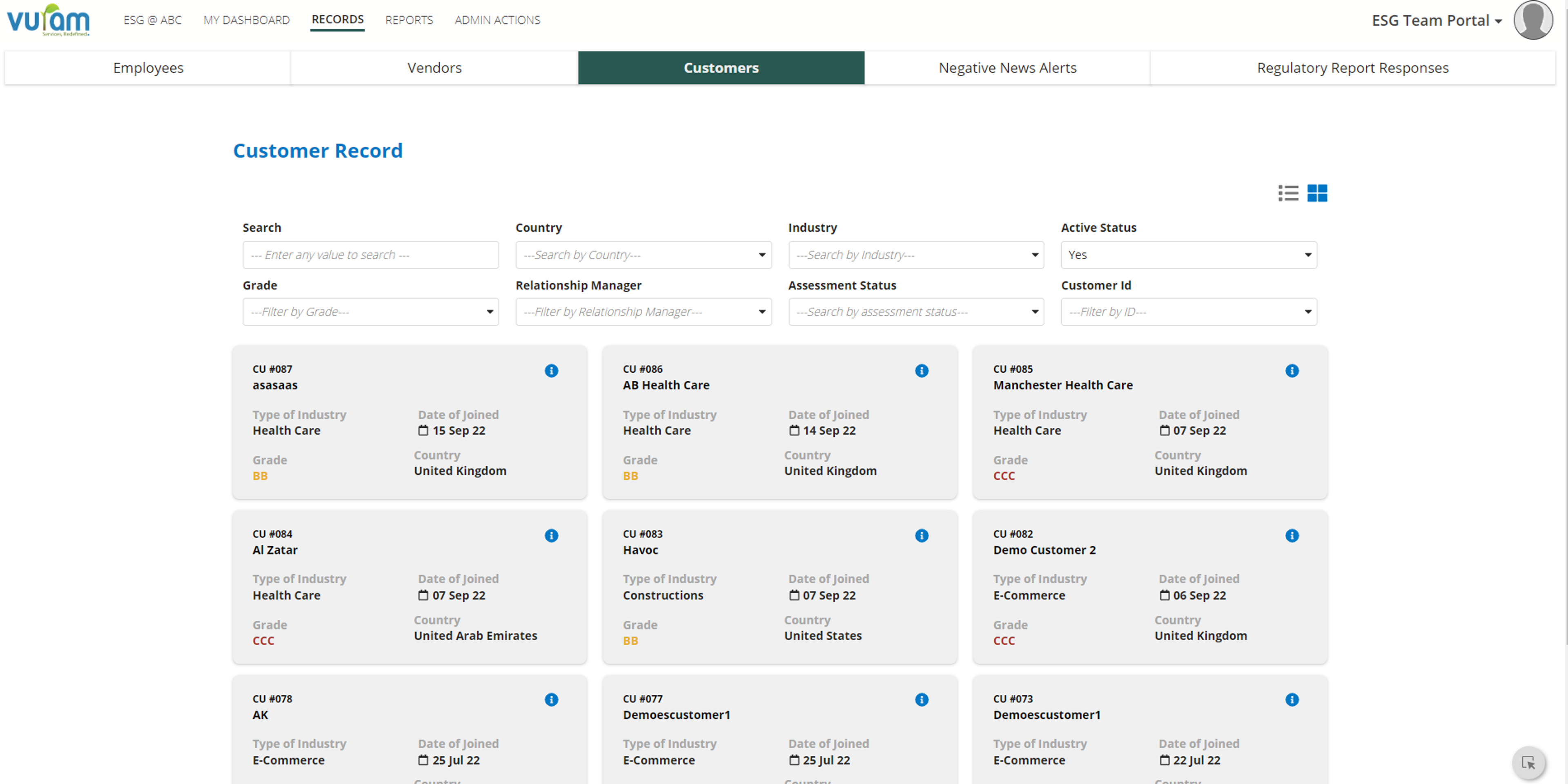Click Constructions industry text

[663, 595]
